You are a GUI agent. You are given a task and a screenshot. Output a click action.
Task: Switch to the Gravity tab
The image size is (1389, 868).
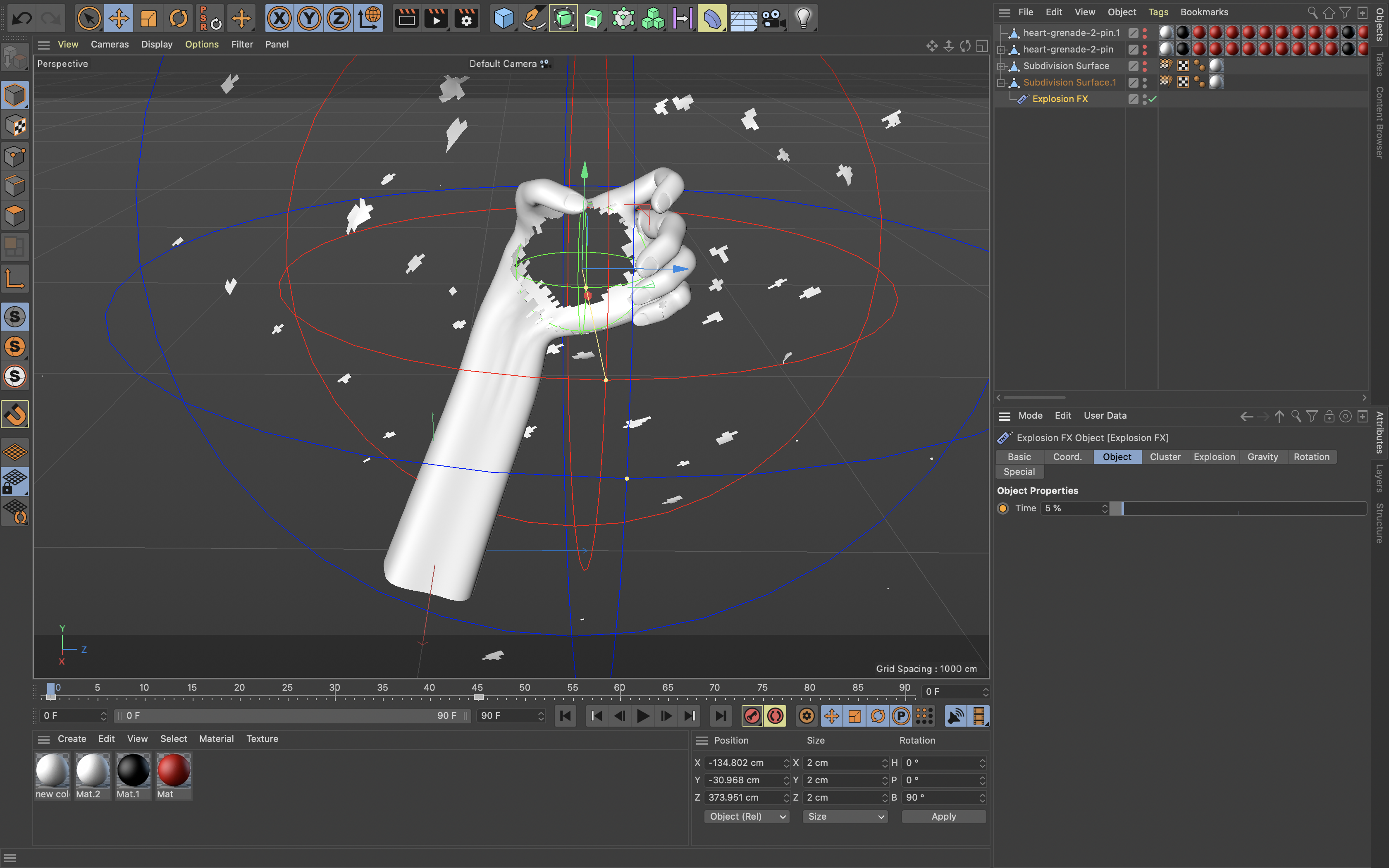coord(1262,456)
